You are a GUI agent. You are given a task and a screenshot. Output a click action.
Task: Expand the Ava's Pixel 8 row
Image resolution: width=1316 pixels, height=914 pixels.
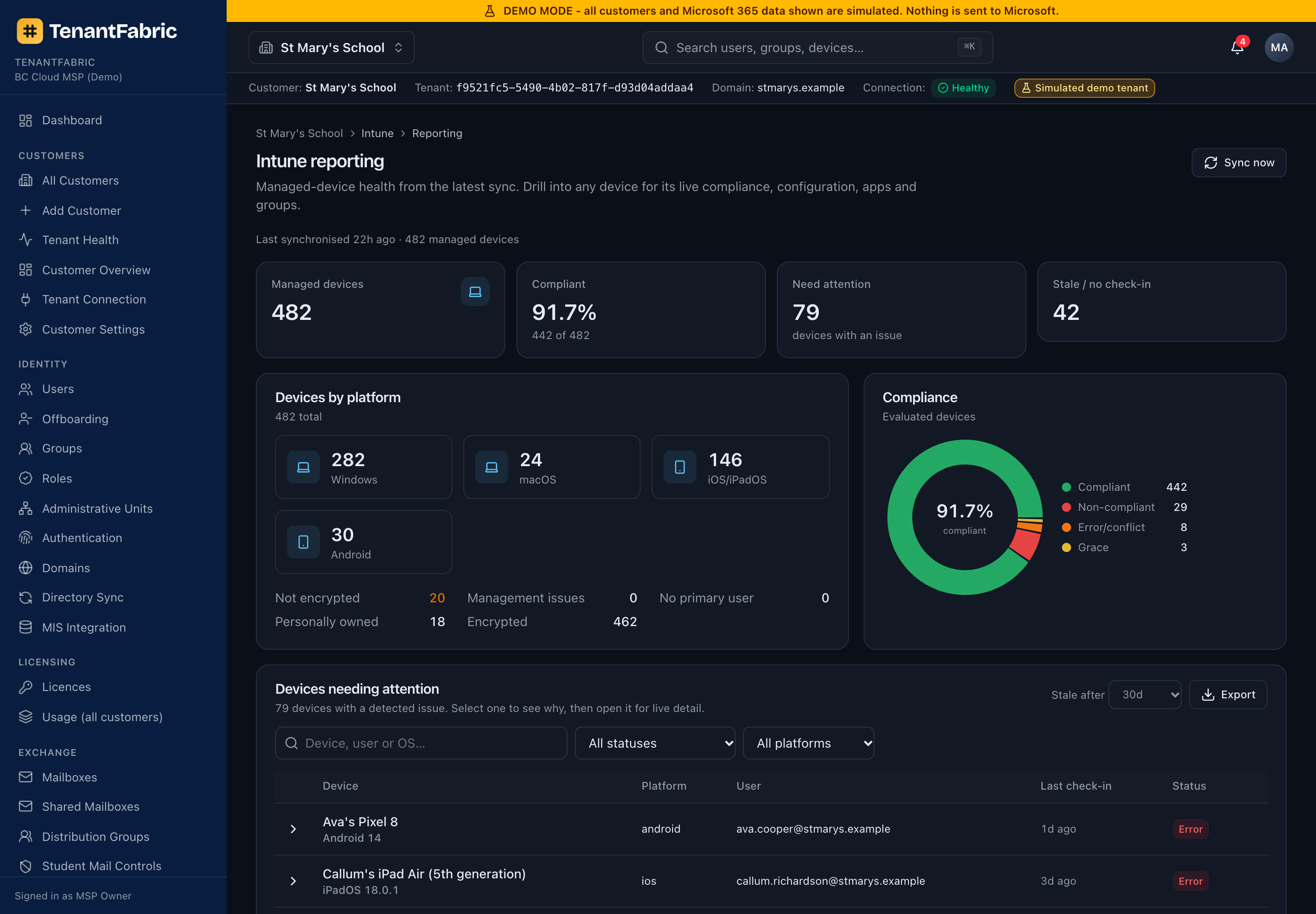[293, 829]
